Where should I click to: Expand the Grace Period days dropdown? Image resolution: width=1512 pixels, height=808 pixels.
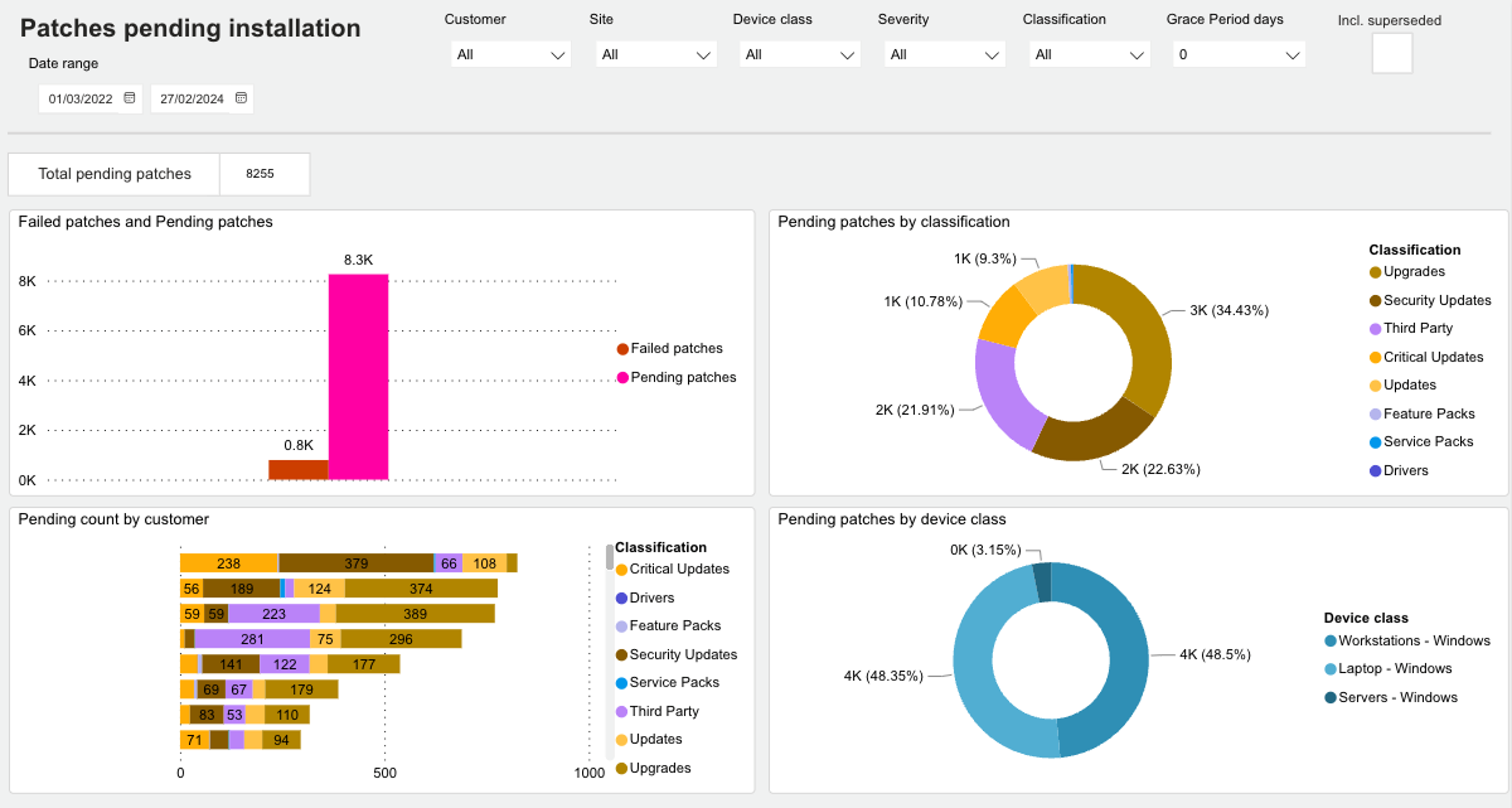point(1238,55)
